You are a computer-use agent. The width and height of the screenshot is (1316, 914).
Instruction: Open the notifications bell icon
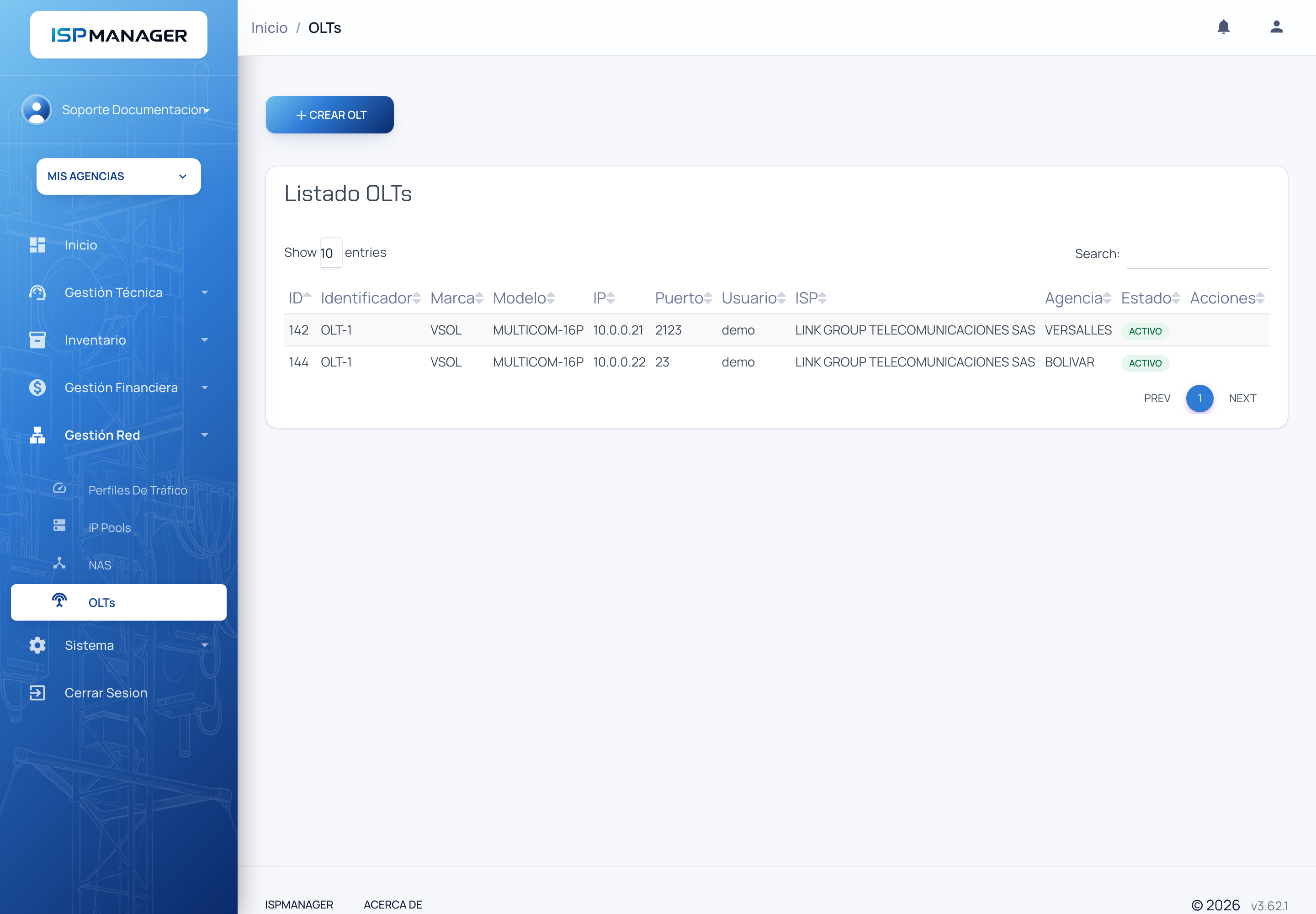[1223, 27]
